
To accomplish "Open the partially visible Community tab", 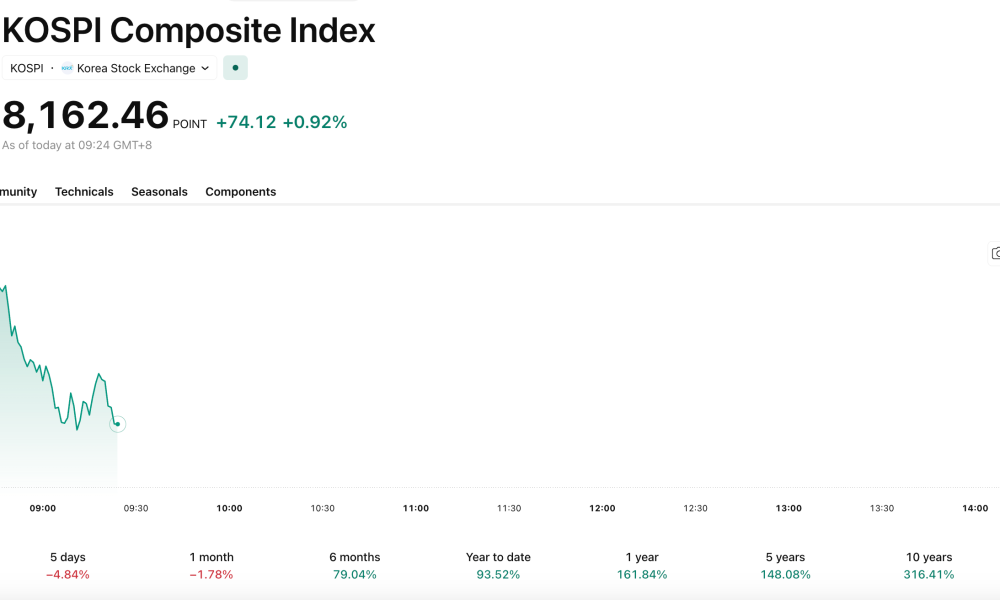I will coord(18,192).
